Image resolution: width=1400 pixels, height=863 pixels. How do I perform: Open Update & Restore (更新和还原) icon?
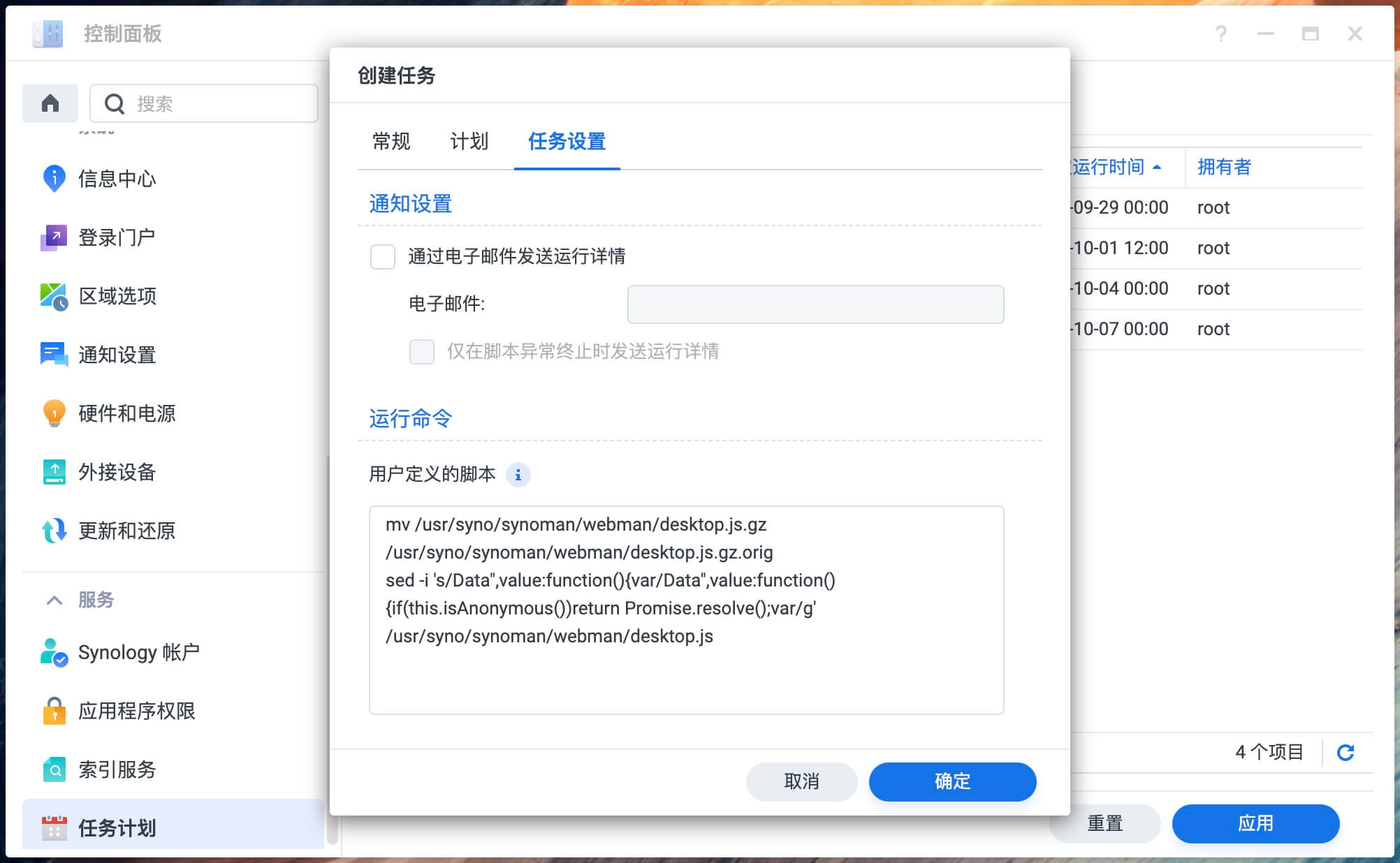click(x=54, y=531)
